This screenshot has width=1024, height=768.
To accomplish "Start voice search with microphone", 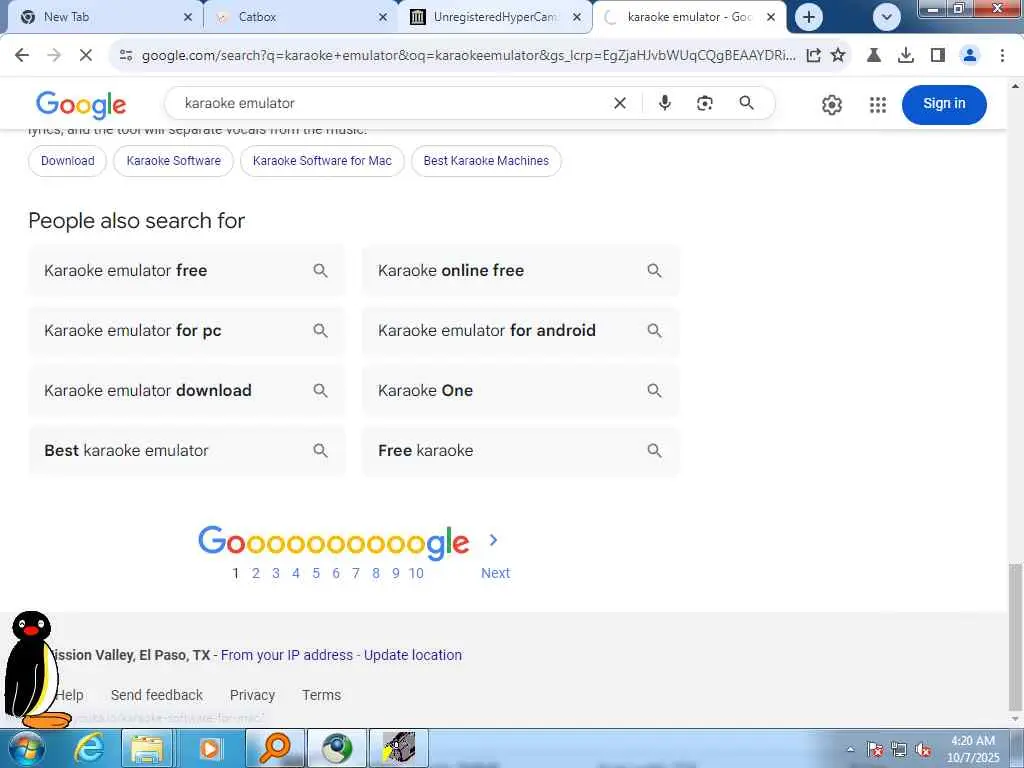I will tap(665, 103).
